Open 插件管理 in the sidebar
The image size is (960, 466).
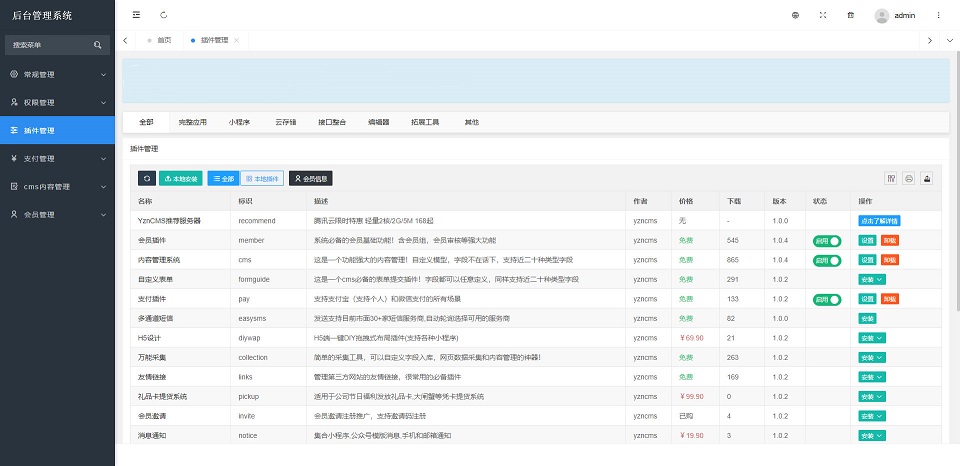(x=58, y=130)
